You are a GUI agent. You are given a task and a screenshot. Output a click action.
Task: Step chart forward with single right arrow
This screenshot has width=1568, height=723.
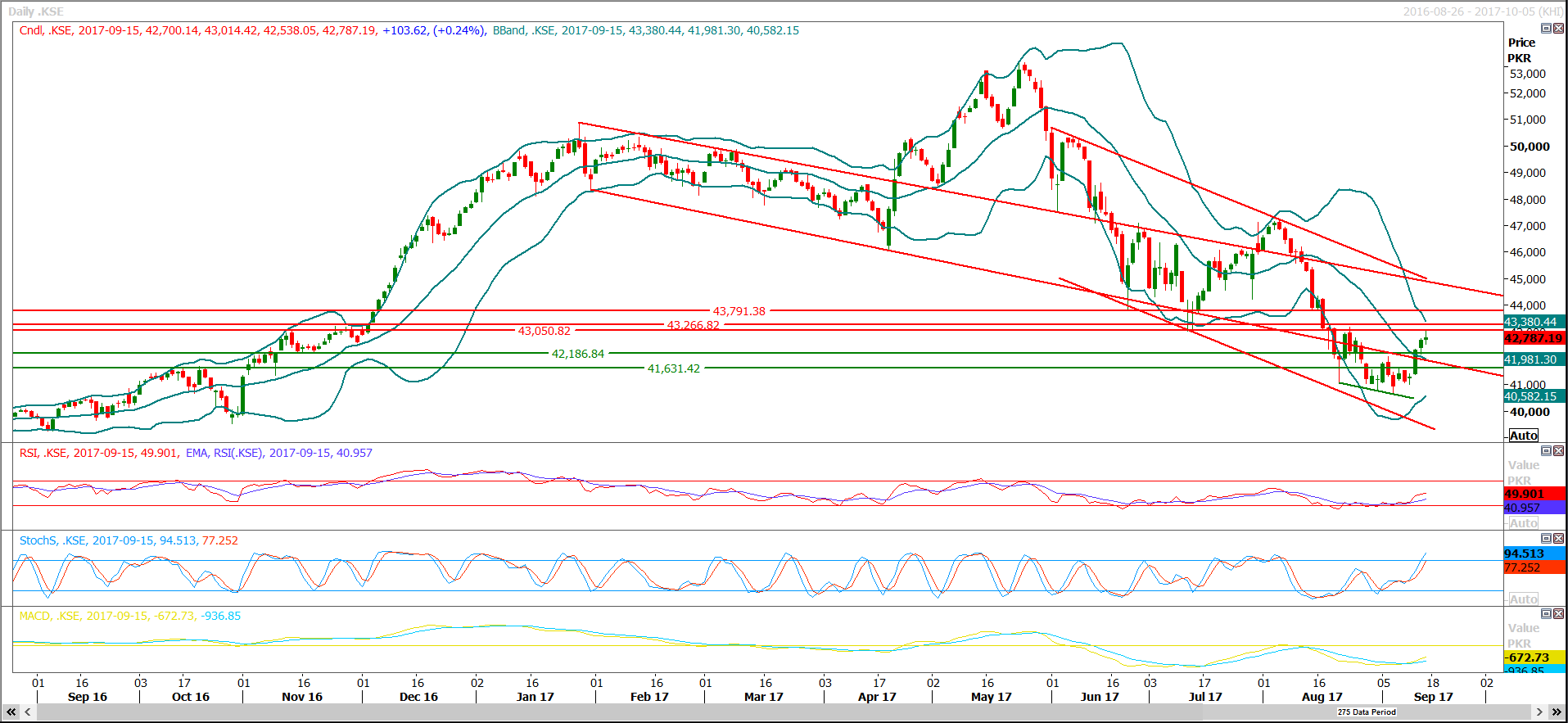pyautogui.click(x=1539, y=712)
